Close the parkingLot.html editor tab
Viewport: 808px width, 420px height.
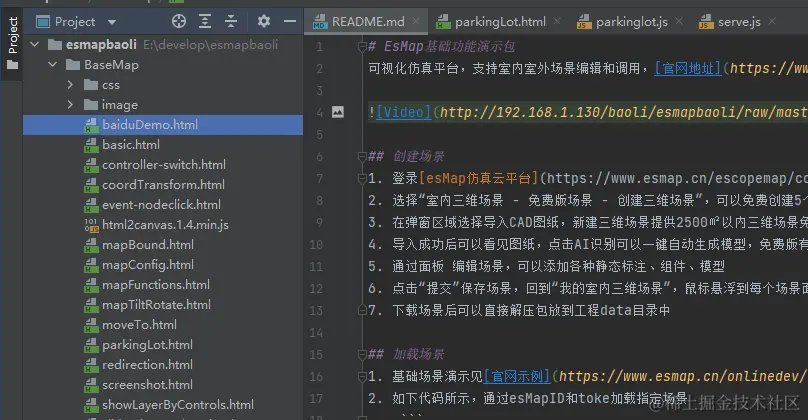pos(557,21)
